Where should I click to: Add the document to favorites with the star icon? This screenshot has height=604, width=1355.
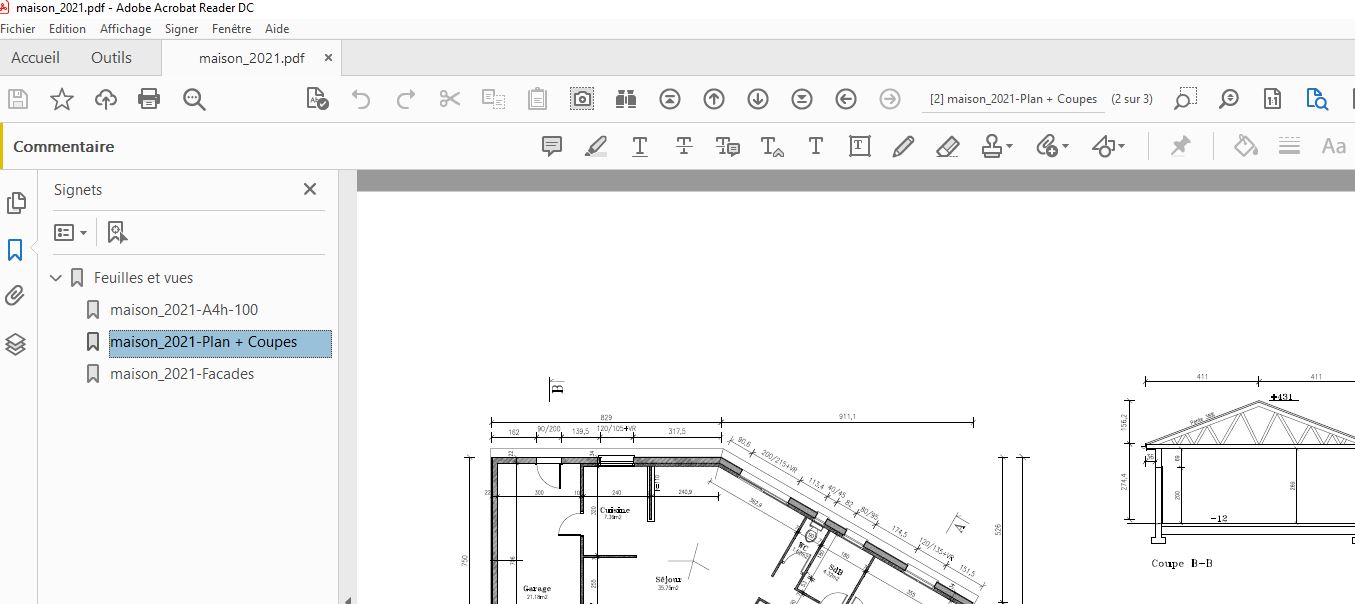[x=62, y=99]
